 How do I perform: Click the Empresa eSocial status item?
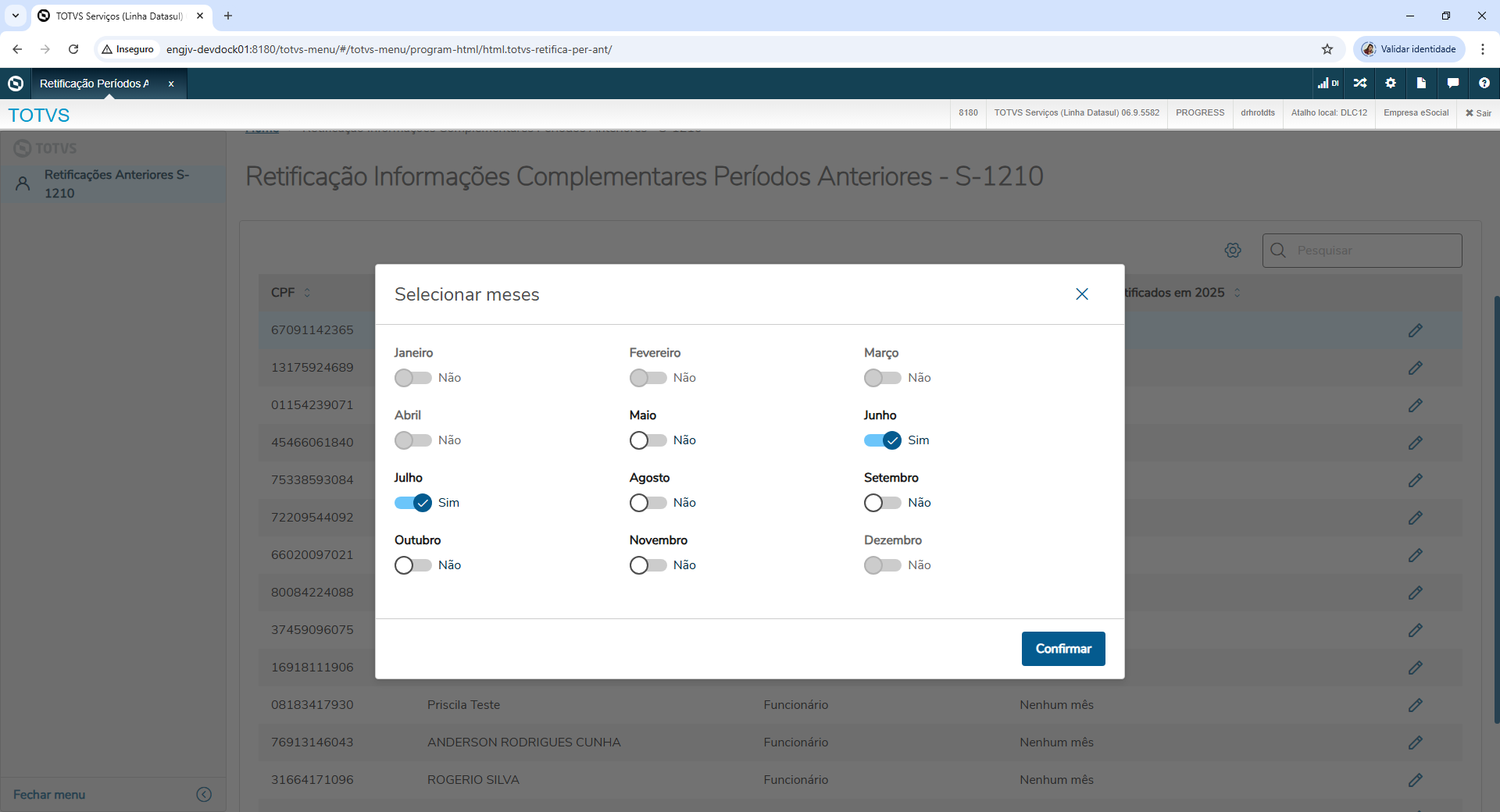[1416, 113]
